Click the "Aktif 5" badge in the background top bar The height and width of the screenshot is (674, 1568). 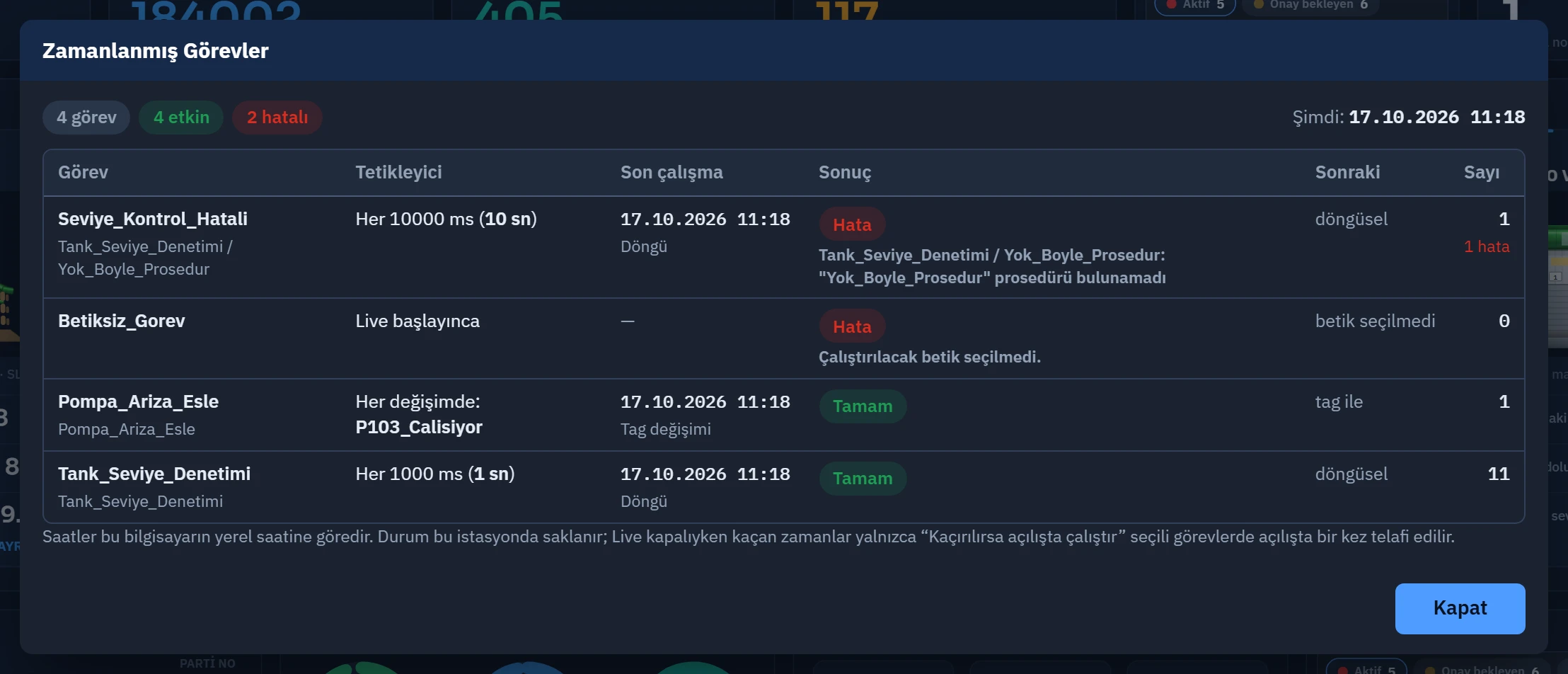coord(1195,5)
